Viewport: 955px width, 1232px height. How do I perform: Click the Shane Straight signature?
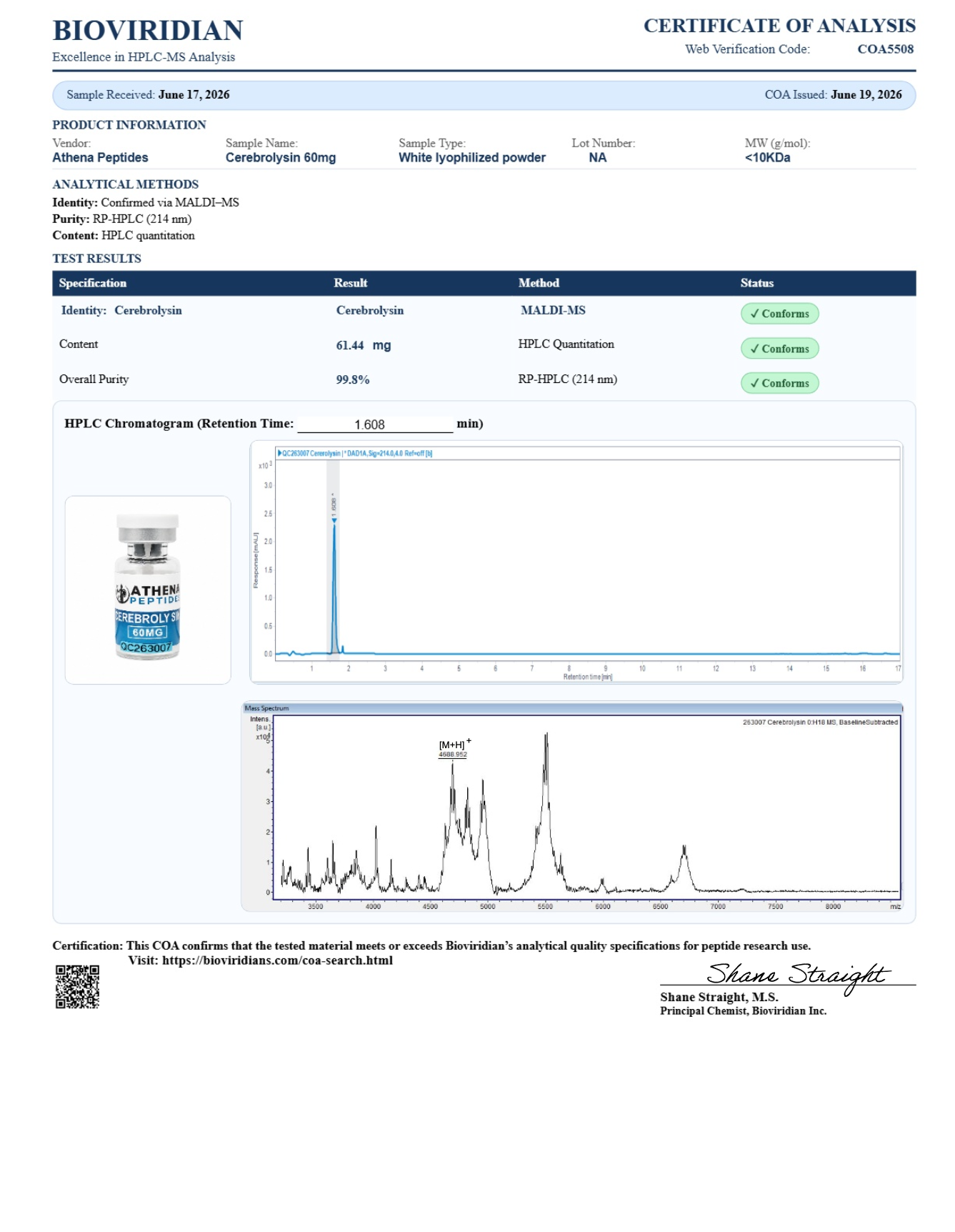(x=798, y=976)
